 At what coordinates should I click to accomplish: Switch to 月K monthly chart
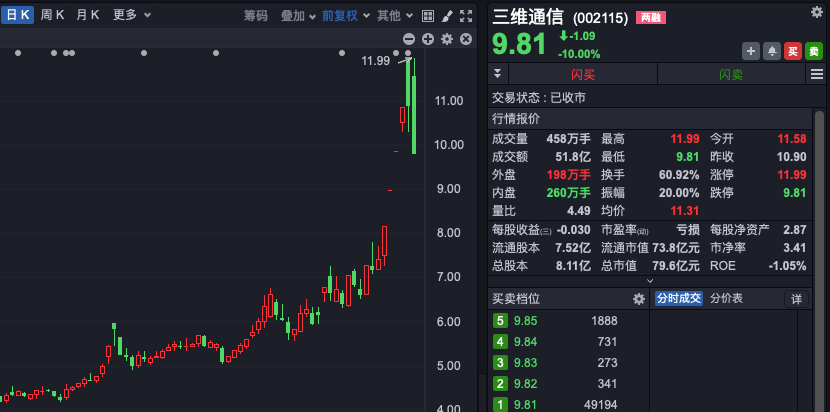(x=87, y=15)
